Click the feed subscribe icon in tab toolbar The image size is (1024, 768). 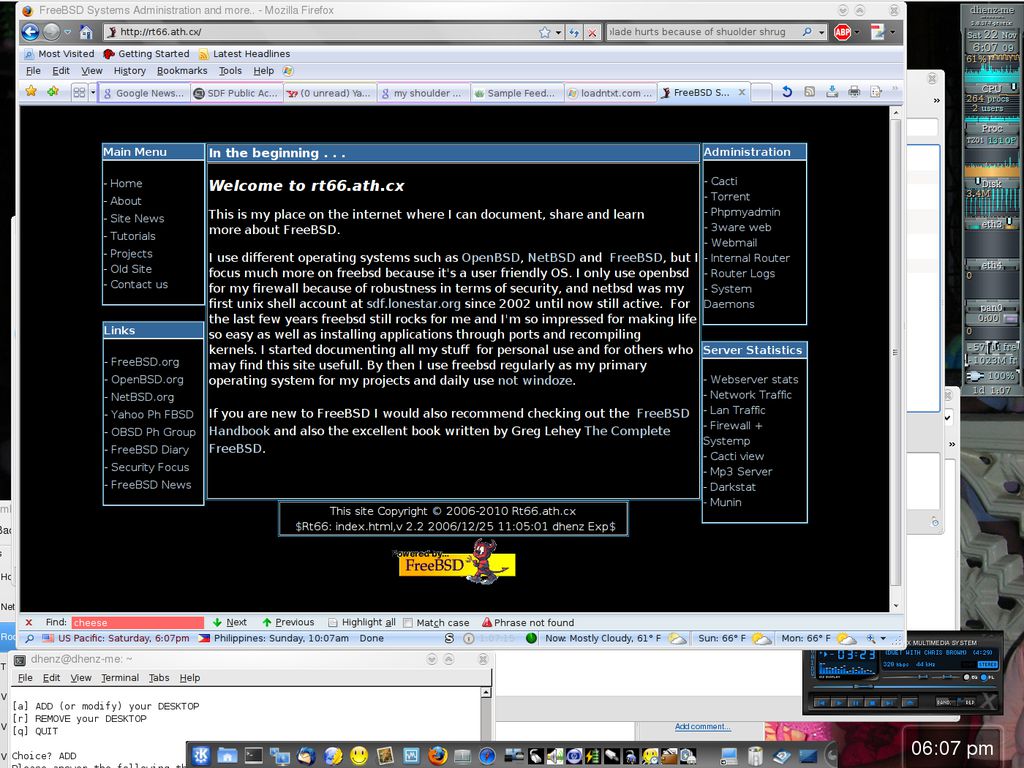[809, 92]
